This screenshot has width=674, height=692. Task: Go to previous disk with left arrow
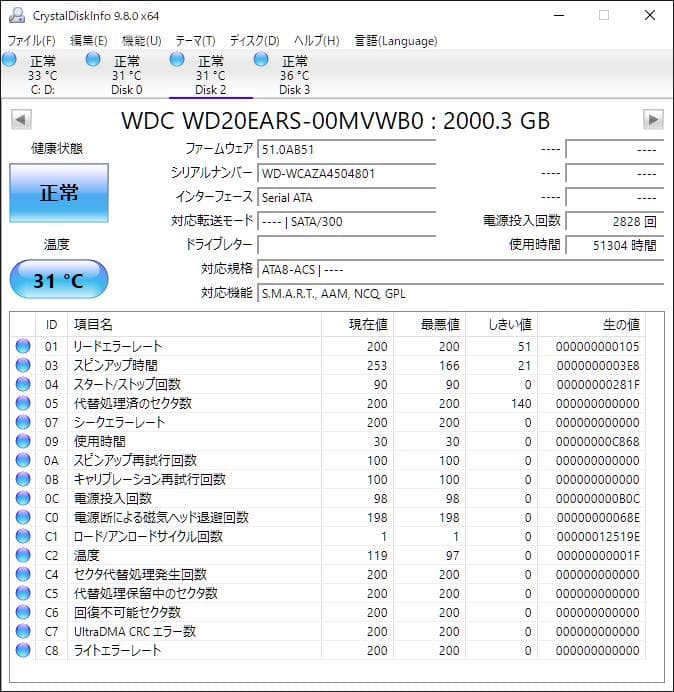[21, 120]
